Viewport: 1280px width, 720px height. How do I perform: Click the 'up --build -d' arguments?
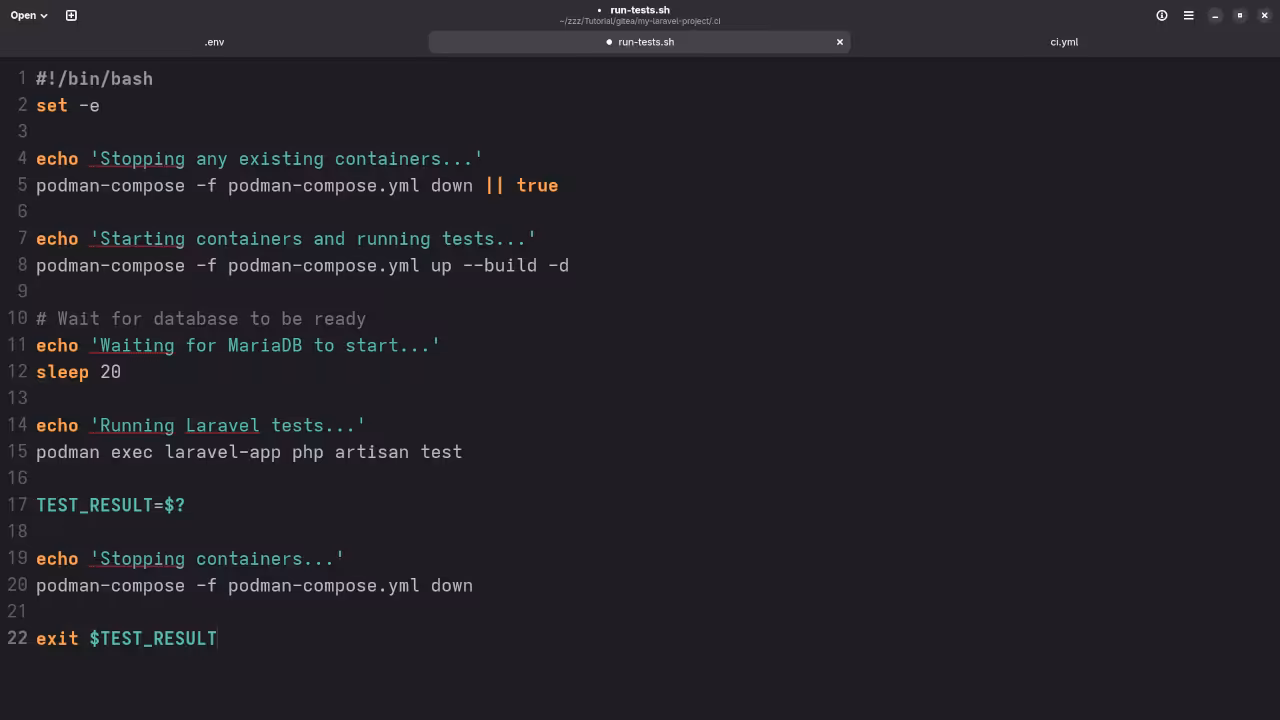500,265
